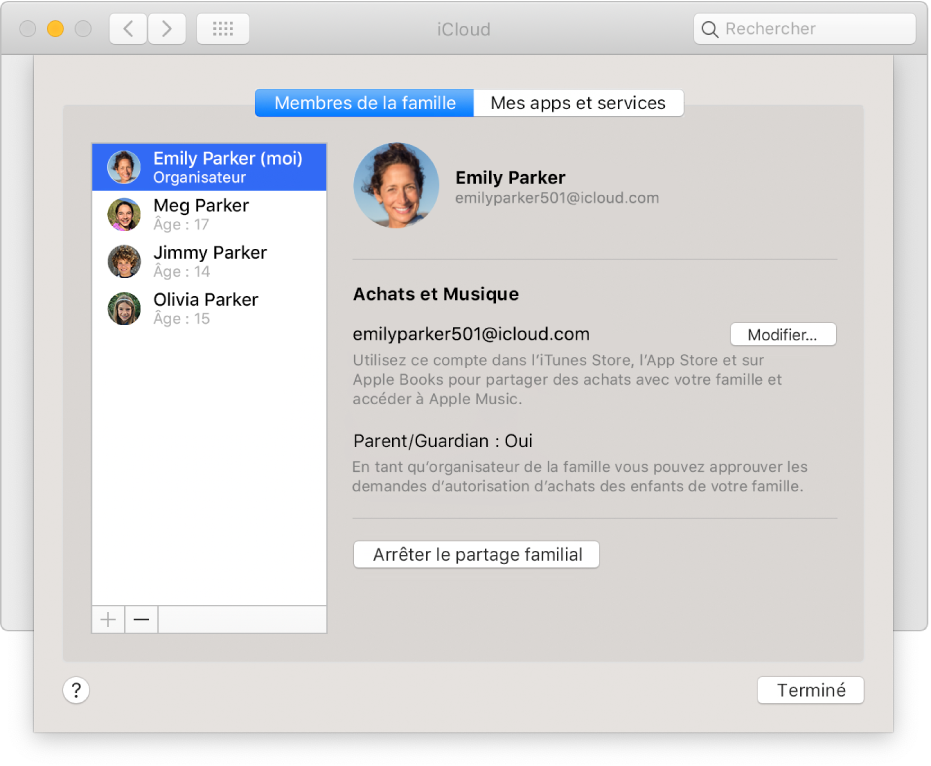This screenshot has width=931, height=766.
Task: Click the magnifying glass in the search field
Action: [710, 29]
